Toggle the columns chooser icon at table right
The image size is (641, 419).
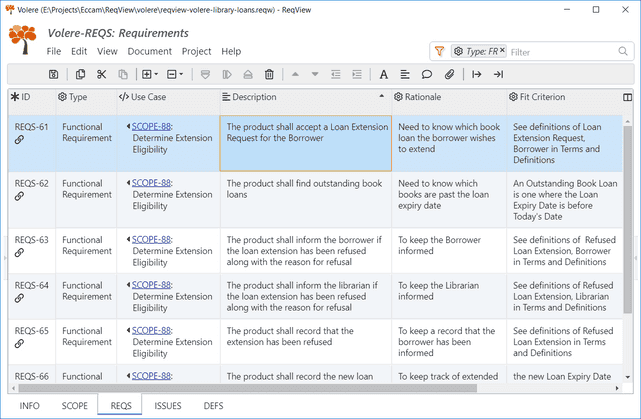tap(627, 97)
